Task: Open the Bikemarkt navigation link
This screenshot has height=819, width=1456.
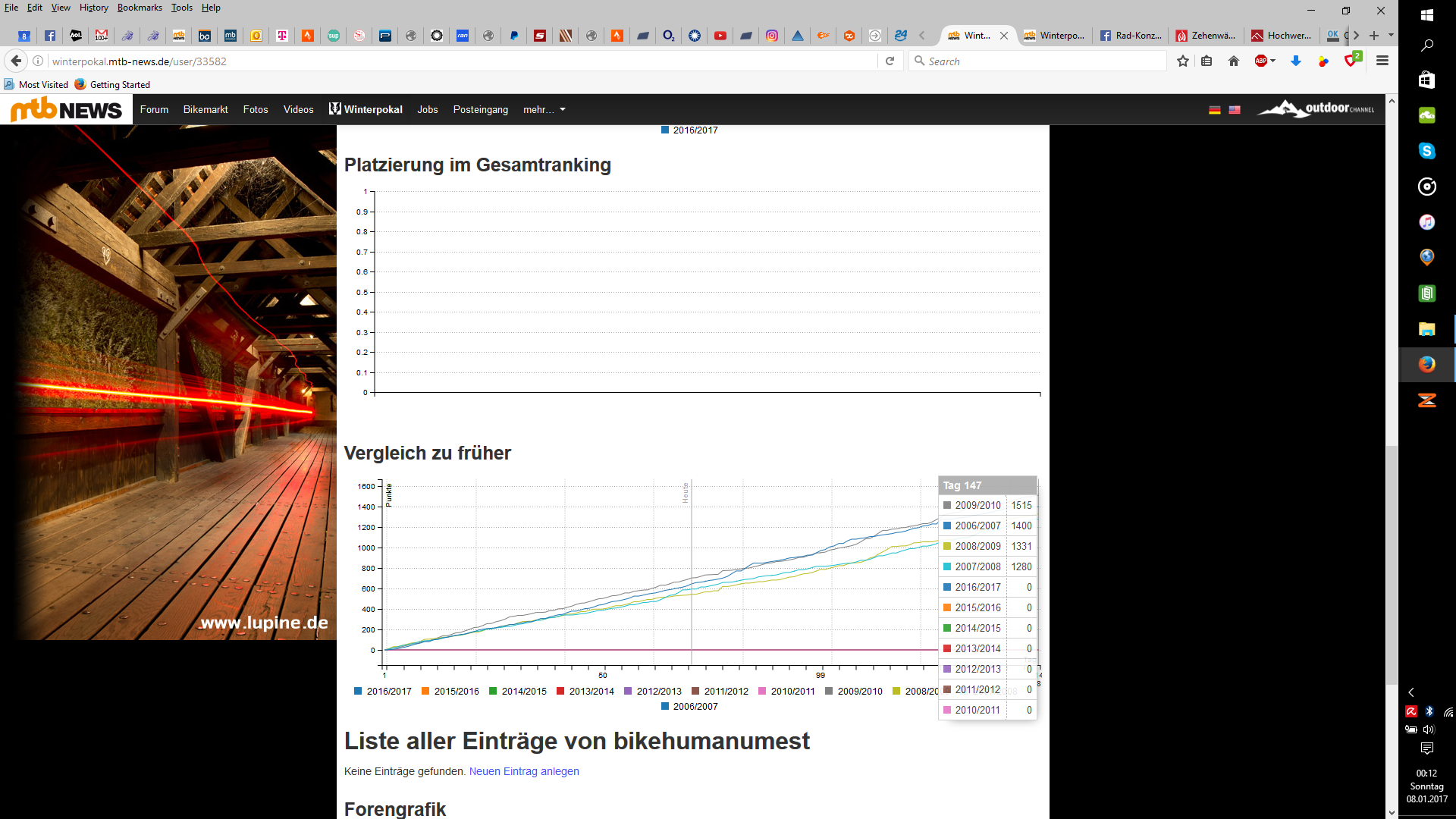Action: click(206, 110)
